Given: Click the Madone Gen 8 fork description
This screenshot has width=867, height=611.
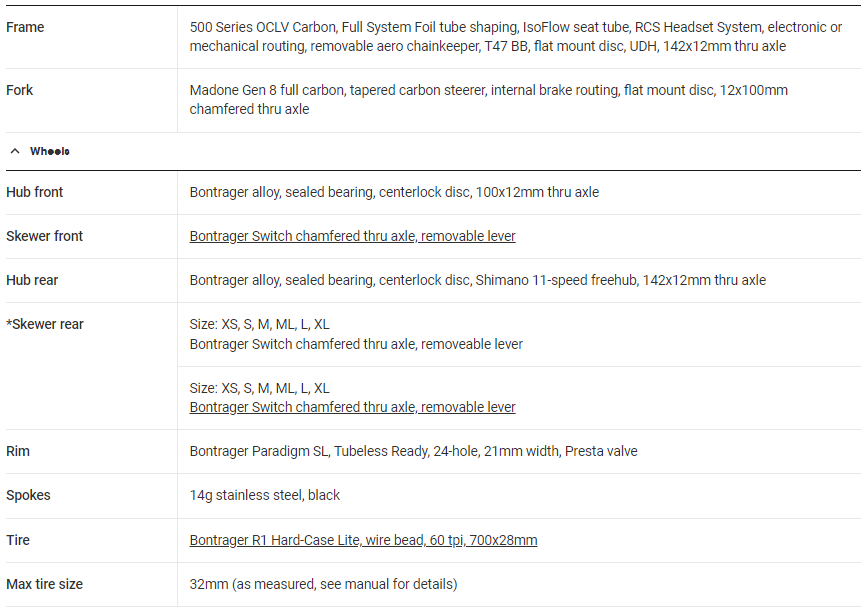Looking at the screenshot, I should 488,99.
